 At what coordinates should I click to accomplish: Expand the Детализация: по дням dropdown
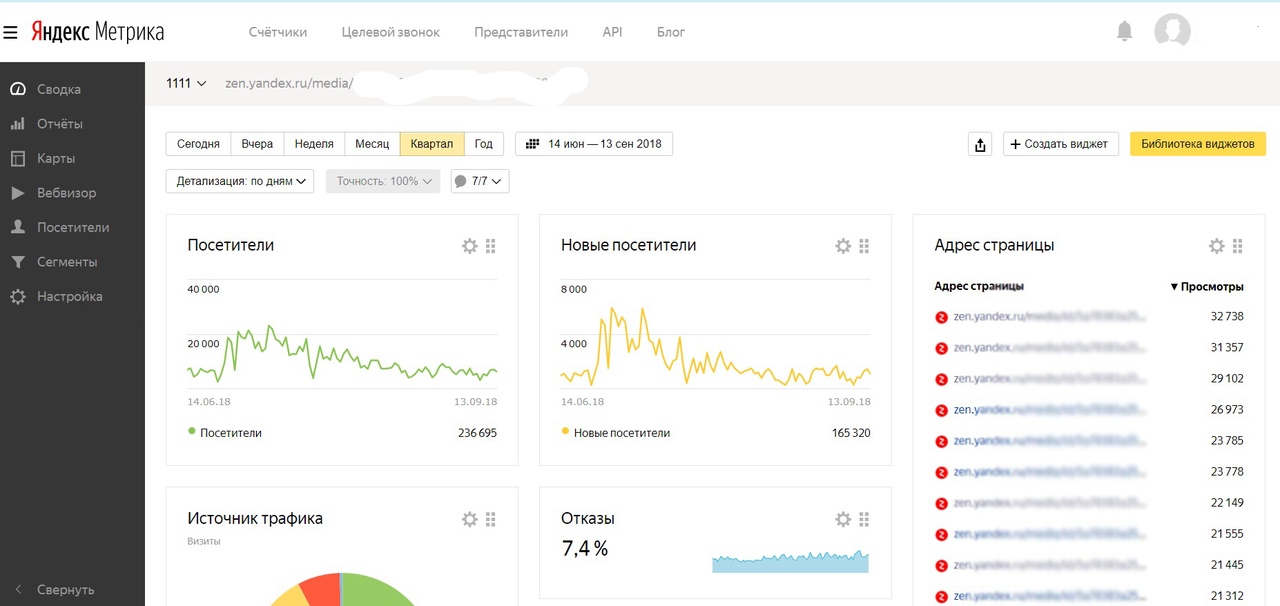point(240,181)
